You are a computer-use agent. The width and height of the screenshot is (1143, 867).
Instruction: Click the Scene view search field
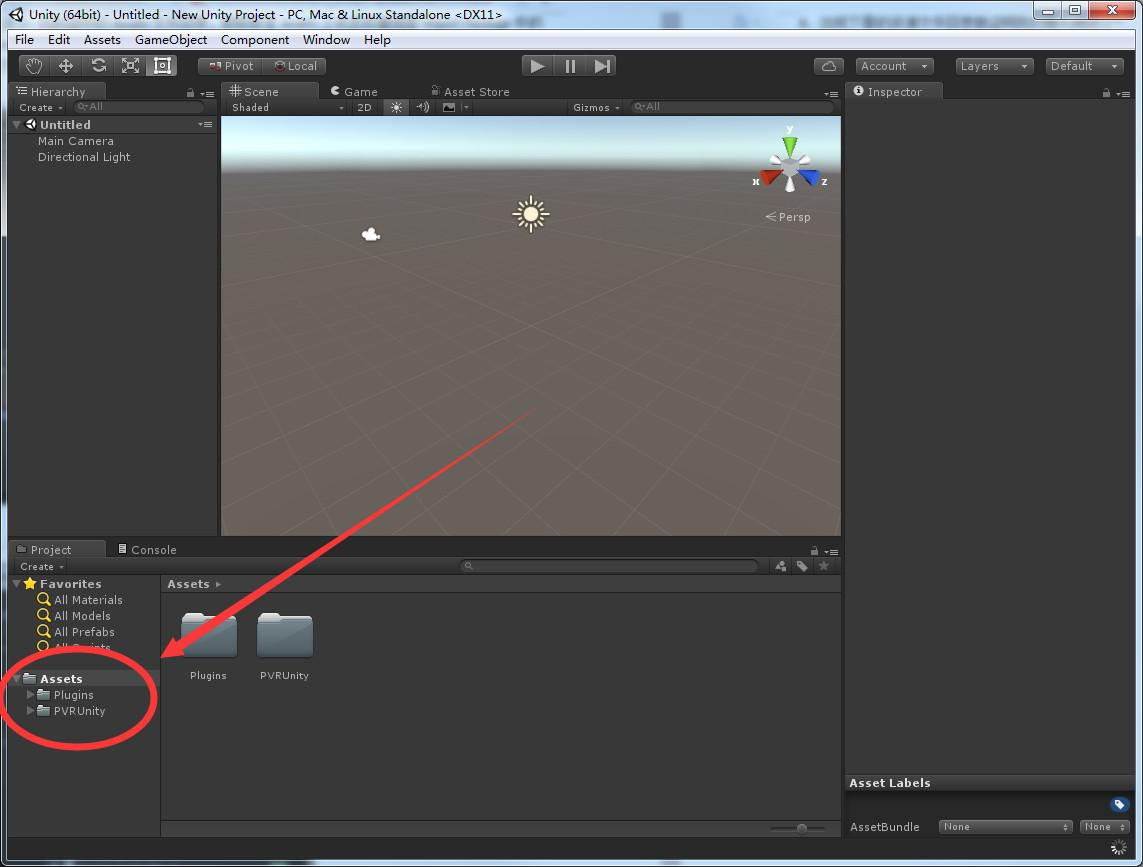732,107
